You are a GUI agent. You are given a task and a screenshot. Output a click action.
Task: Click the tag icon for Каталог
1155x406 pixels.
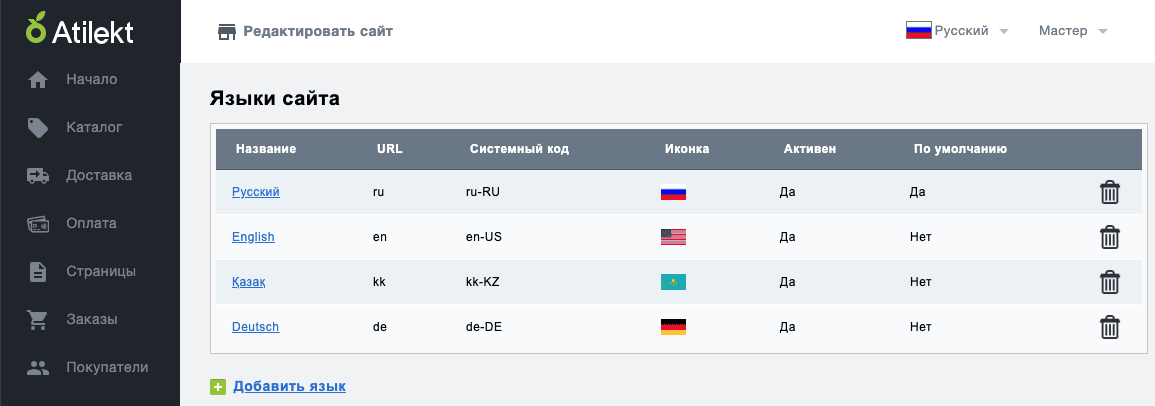[x=38, y=127]
